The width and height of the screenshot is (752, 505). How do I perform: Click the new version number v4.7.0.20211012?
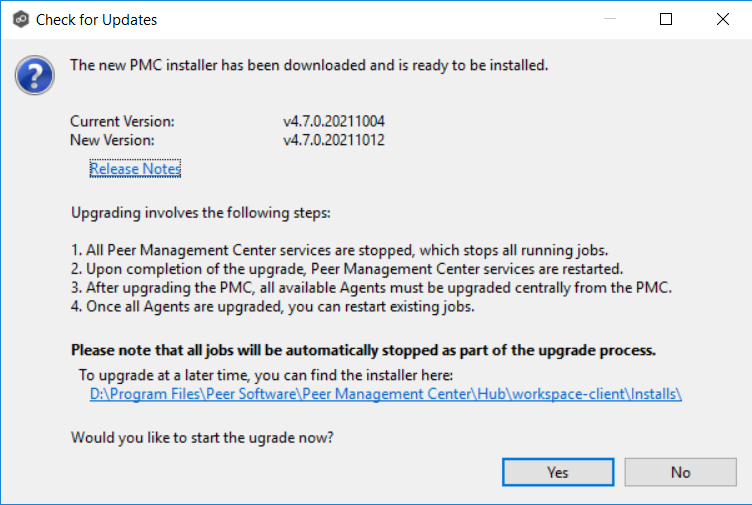(x=334, y=140)
